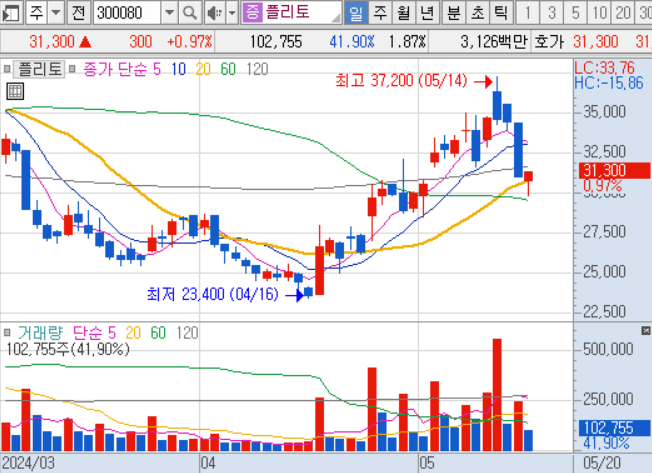Viewport: 652px width, 473px height.
Task: Switch to the 분 minute chart
Action: tap(454, 13)
